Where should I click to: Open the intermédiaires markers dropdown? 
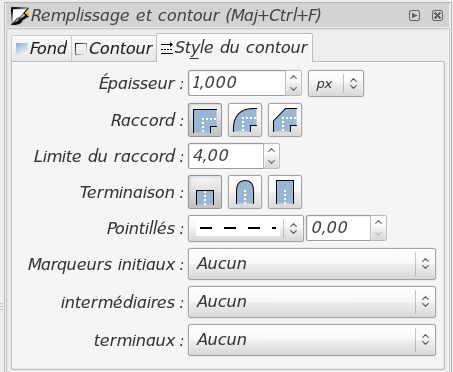point(312,302)
